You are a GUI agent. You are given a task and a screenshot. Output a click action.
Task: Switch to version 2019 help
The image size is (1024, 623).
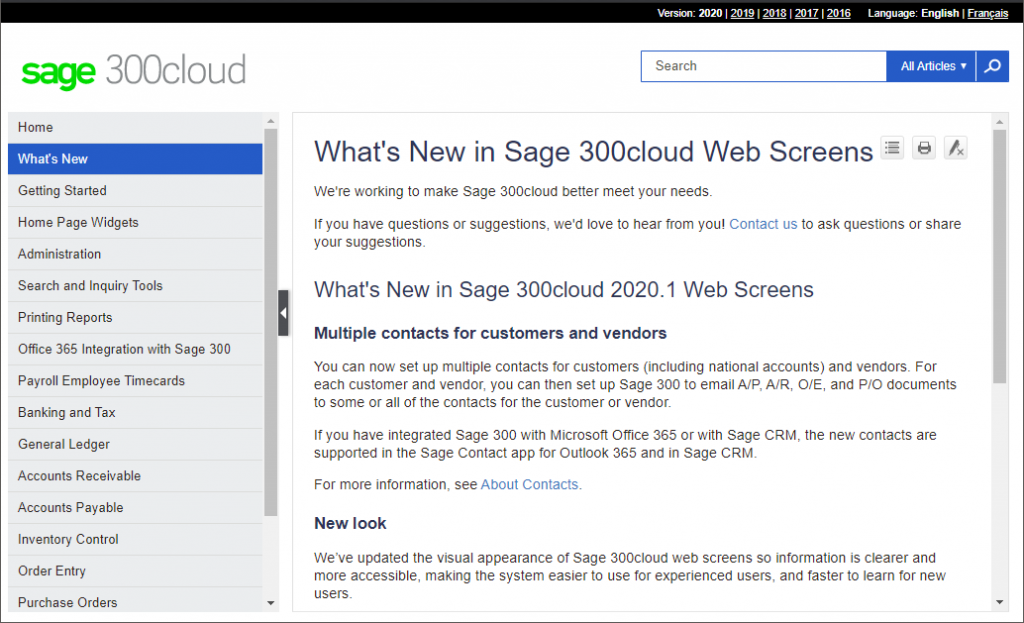(x=742, y=13)
